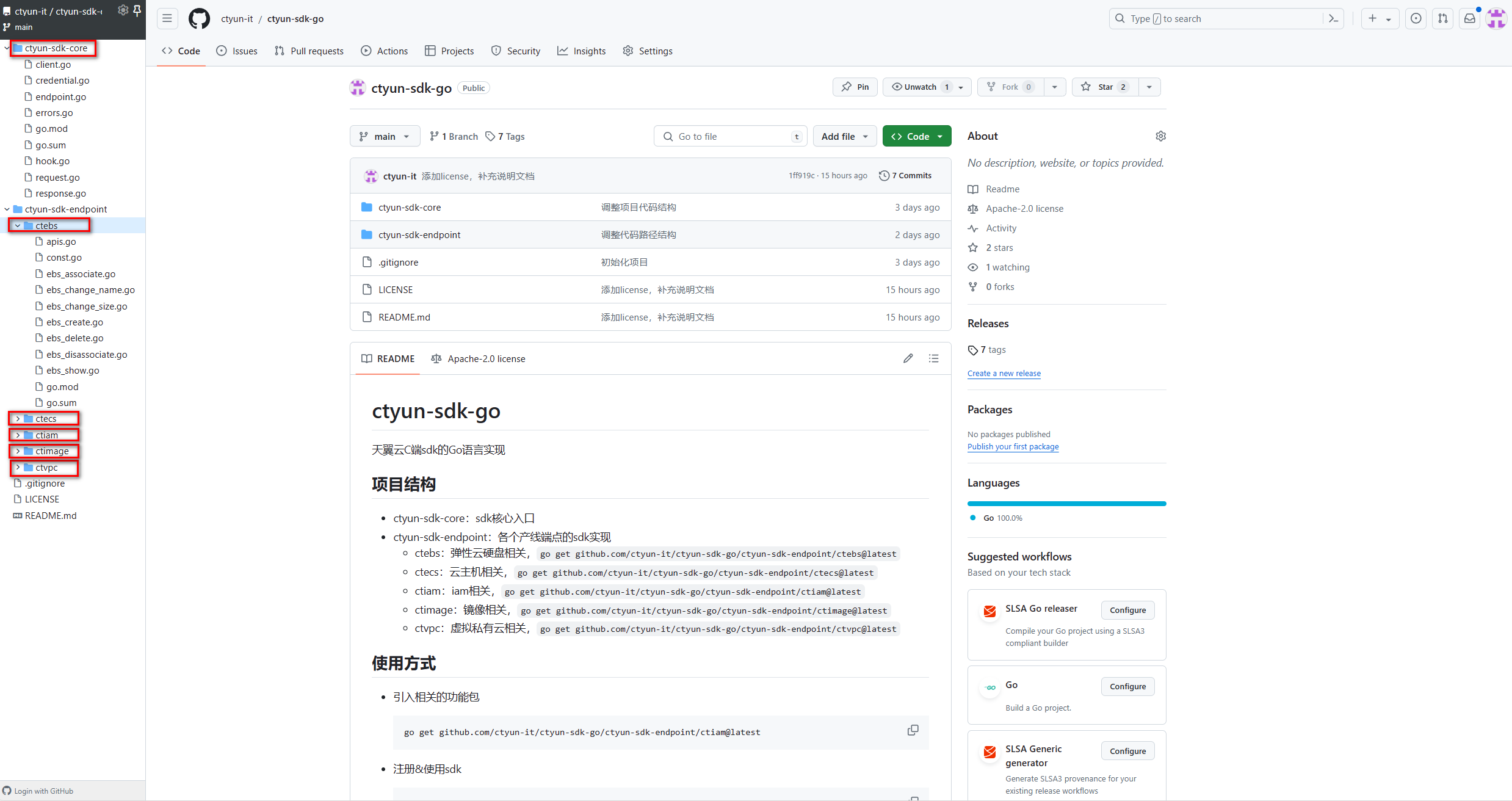1512x801 pixels.
Task: Star the repository
Action: coord(1105,87)
